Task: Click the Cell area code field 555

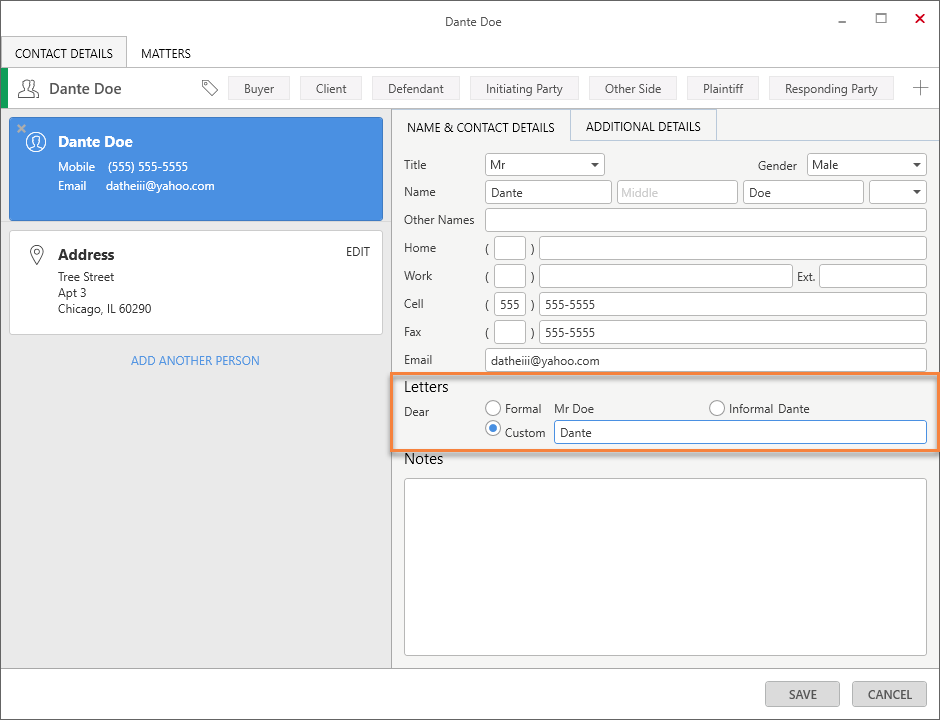Action: (510, 305)
